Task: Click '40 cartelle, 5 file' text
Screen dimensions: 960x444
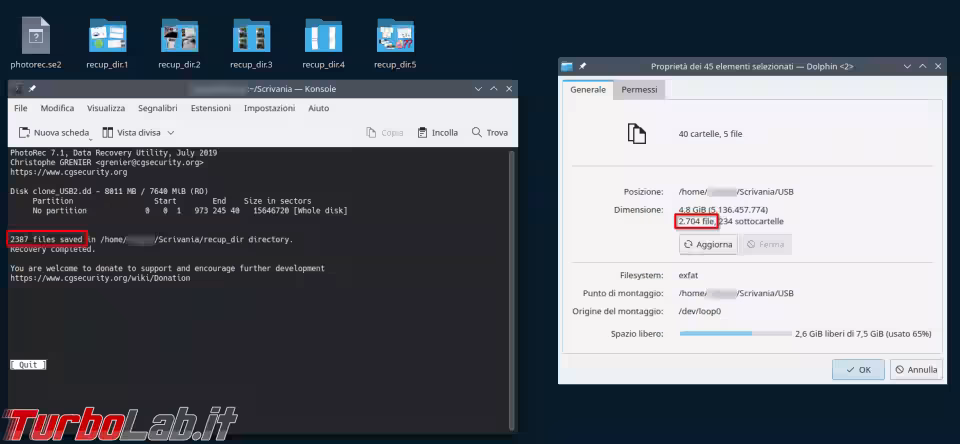Action: click(710, 134)
